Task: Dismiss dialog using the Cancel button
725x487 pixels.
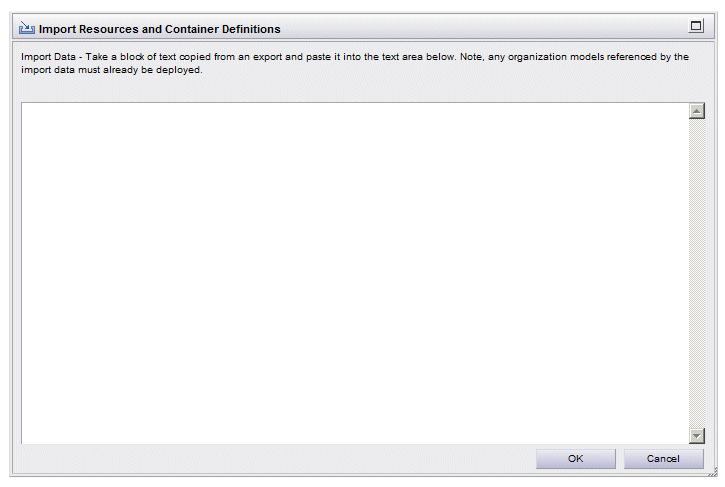Action: (x=664, y=459)
